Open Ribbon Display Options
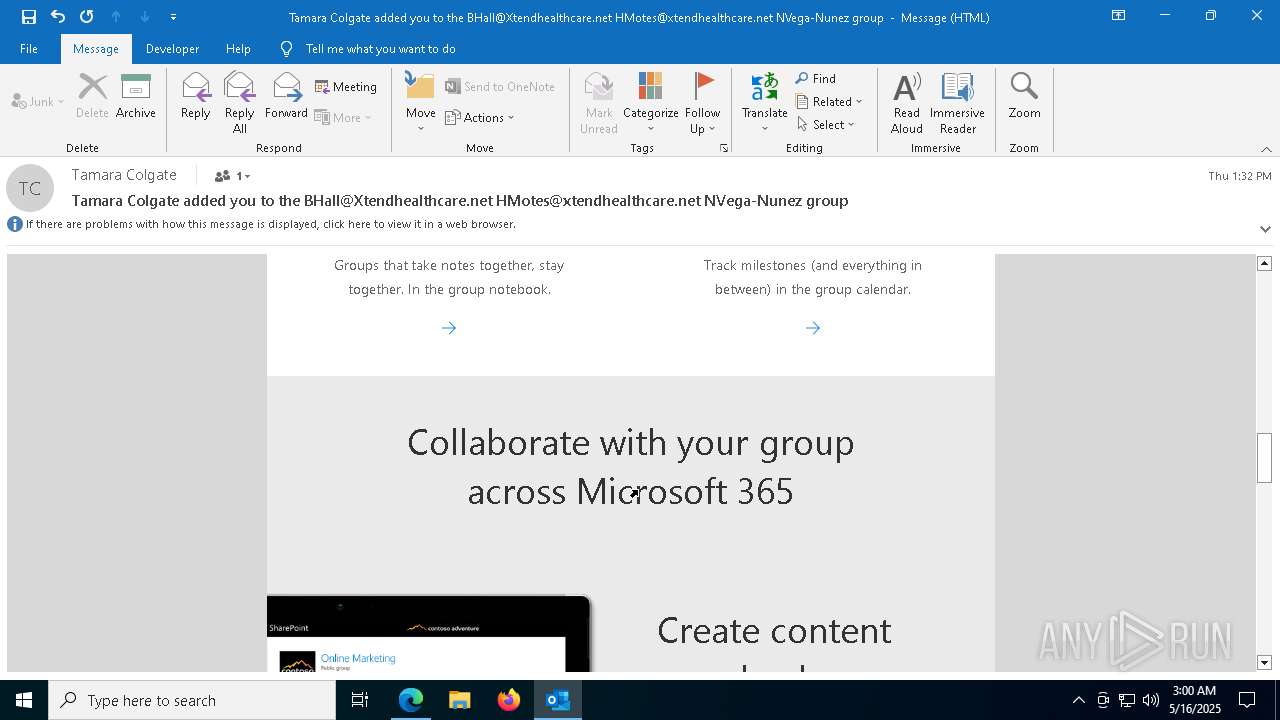Image resolution: width=1280 pixels, height=720 pixels. pyautogui.click(x=1118, y=16)
